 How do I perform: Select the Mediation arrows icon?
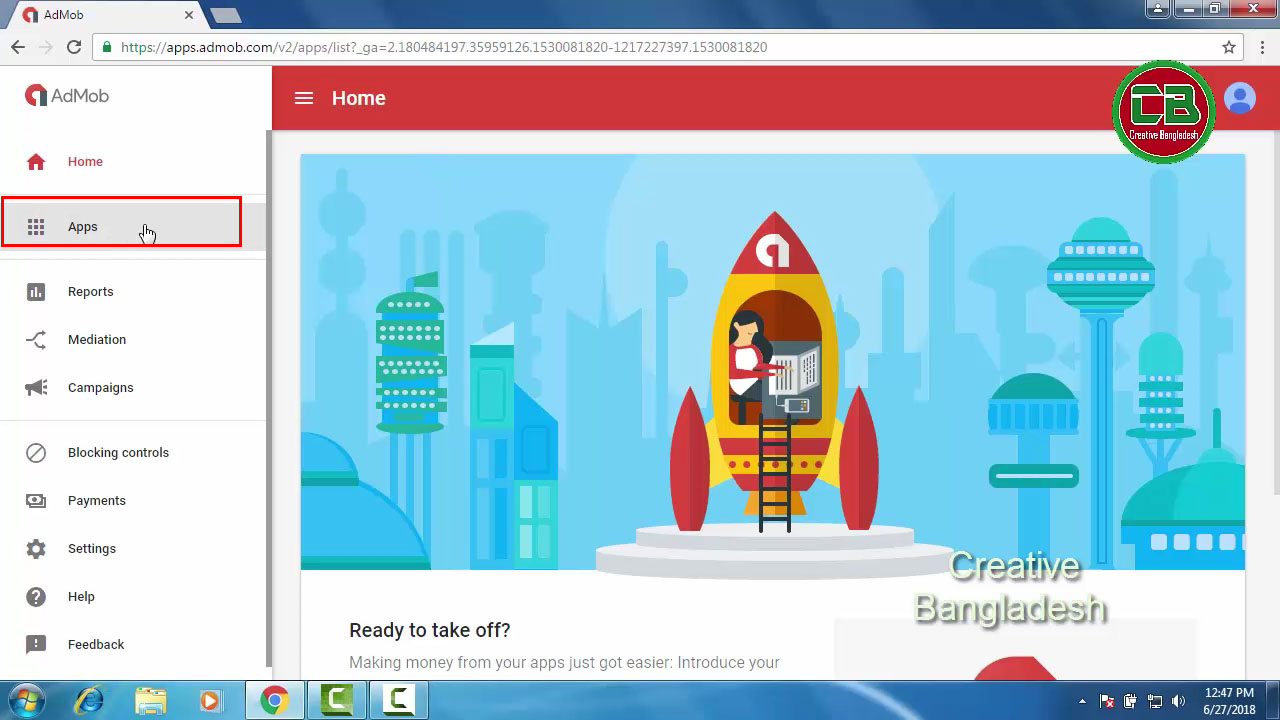coord(36,340)
